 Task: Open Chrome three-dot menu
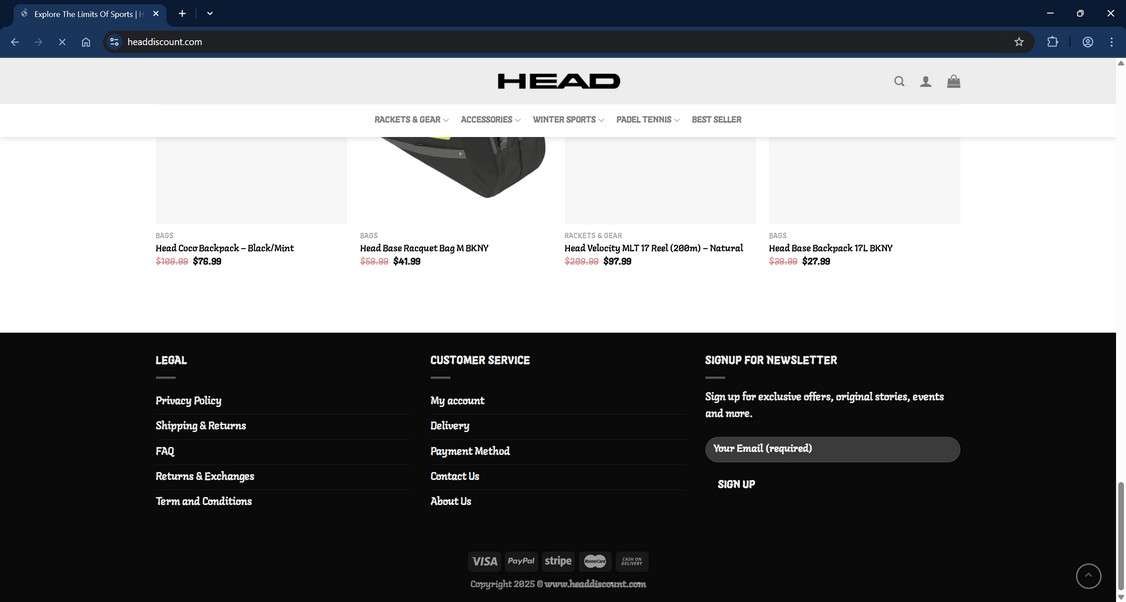[x=1111, y=42]
